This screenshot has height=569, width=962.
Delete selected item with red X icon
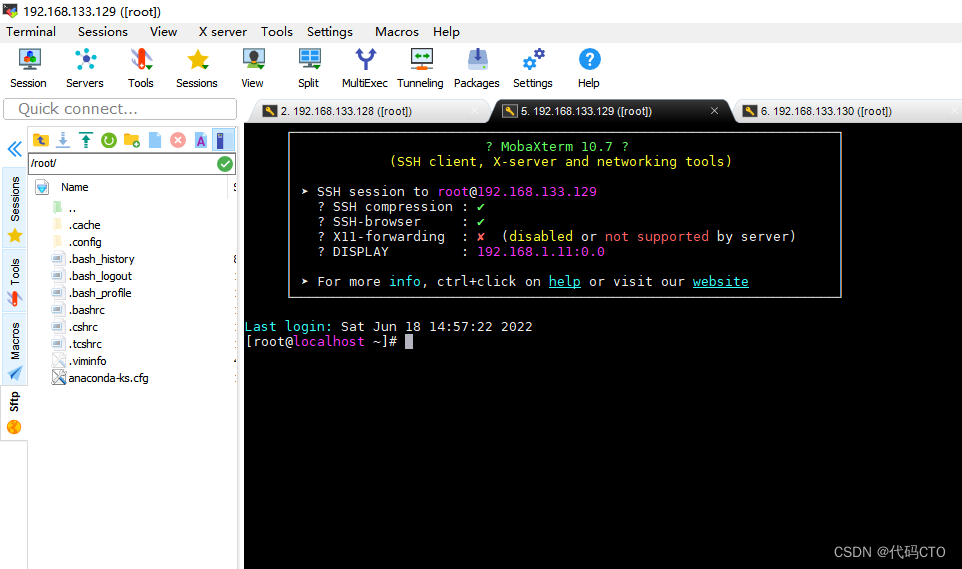coord(178,140)
